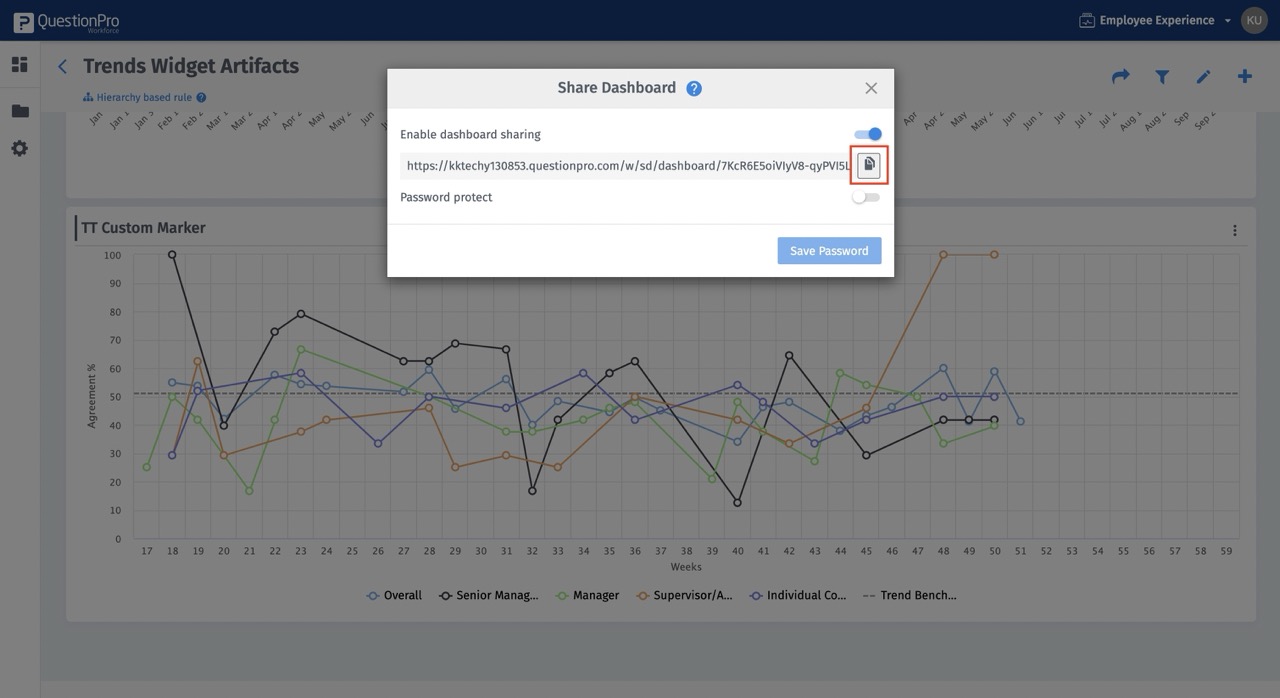Open help for Share Dashboard
This screenshot has height=698, width=1280.
point(692,87)
